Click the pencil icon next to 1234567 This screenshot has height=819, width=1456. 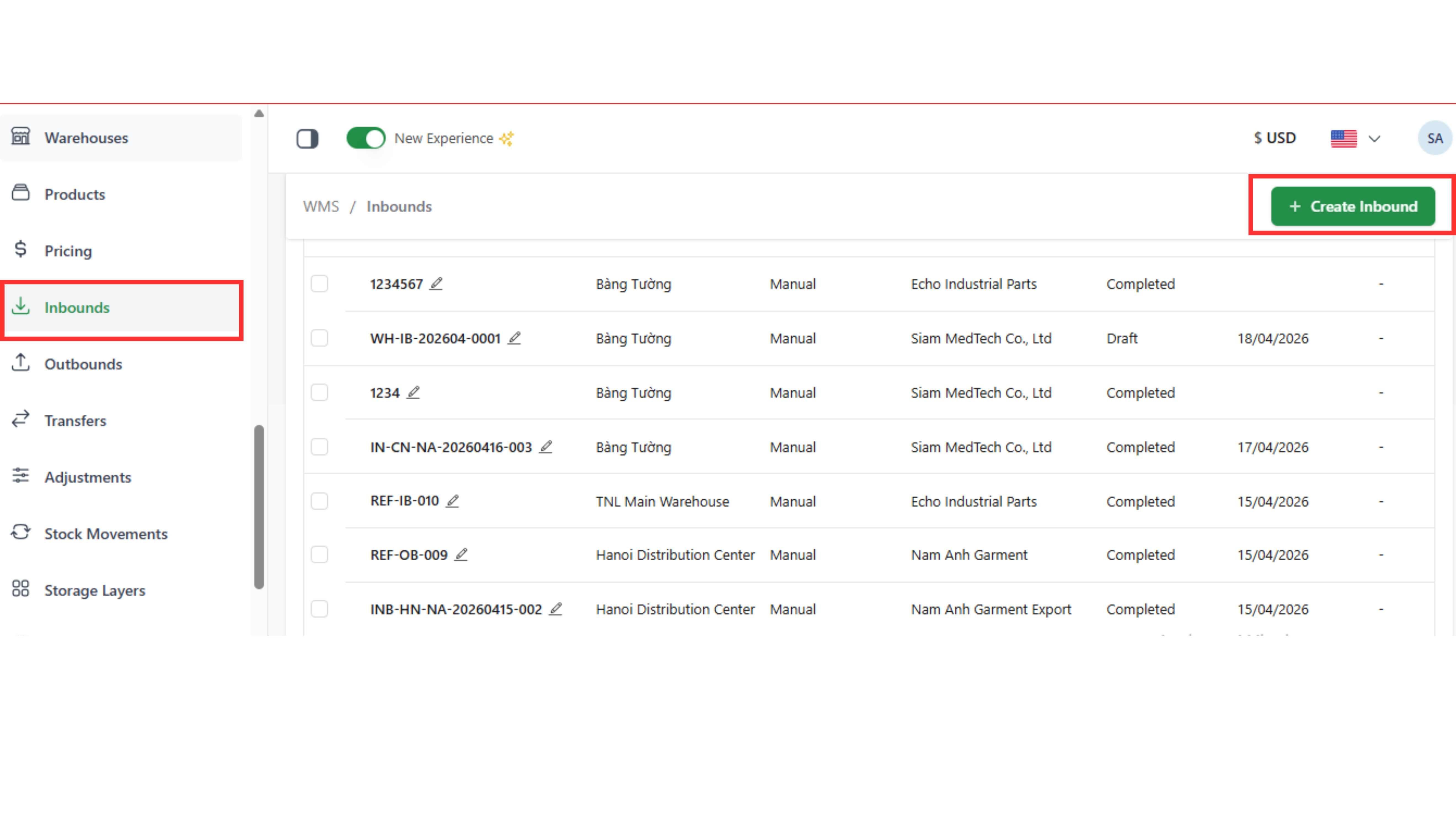[x=436, y=284]
